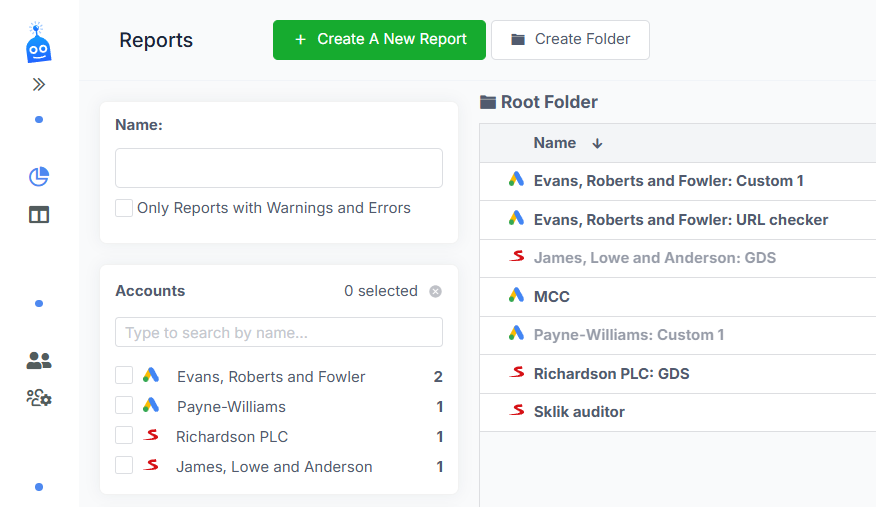
Task: Click Sklik icon on James, Lowe and Anderson: GDS row
Action: click(517, 256)
